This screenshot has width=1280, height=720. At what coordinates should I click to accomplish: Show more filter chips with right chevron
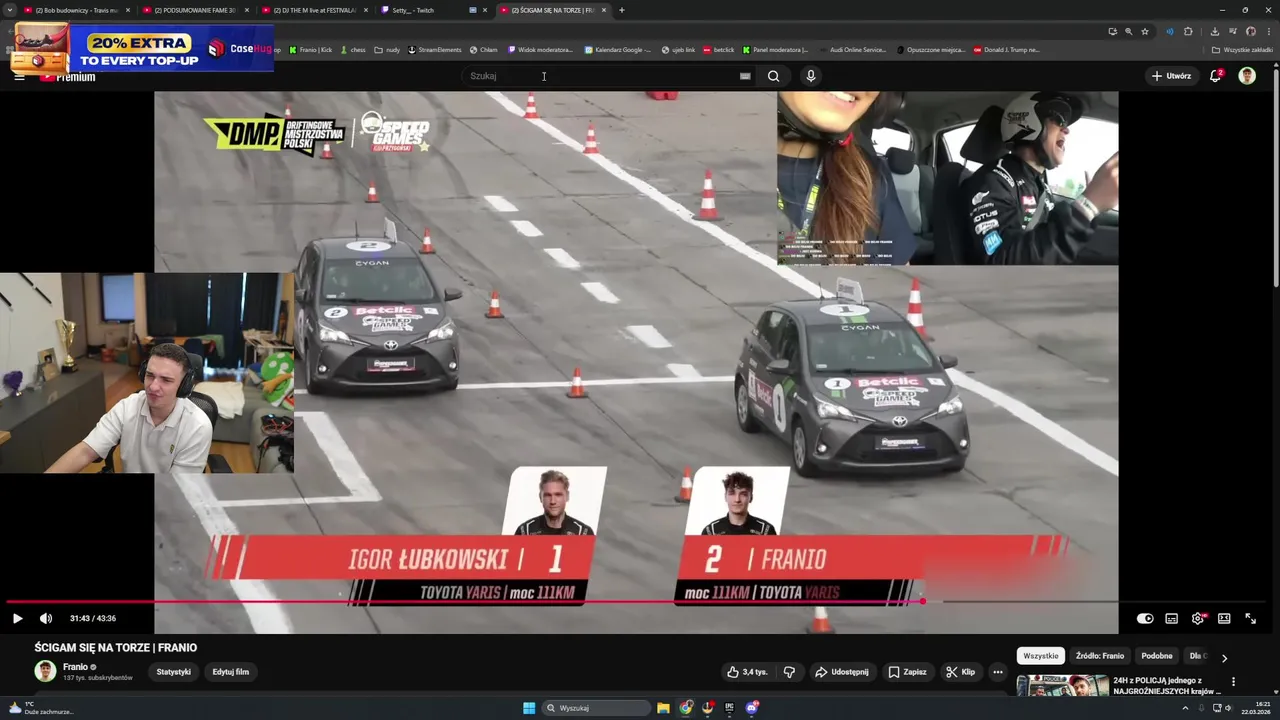(x=1224, y=657)
